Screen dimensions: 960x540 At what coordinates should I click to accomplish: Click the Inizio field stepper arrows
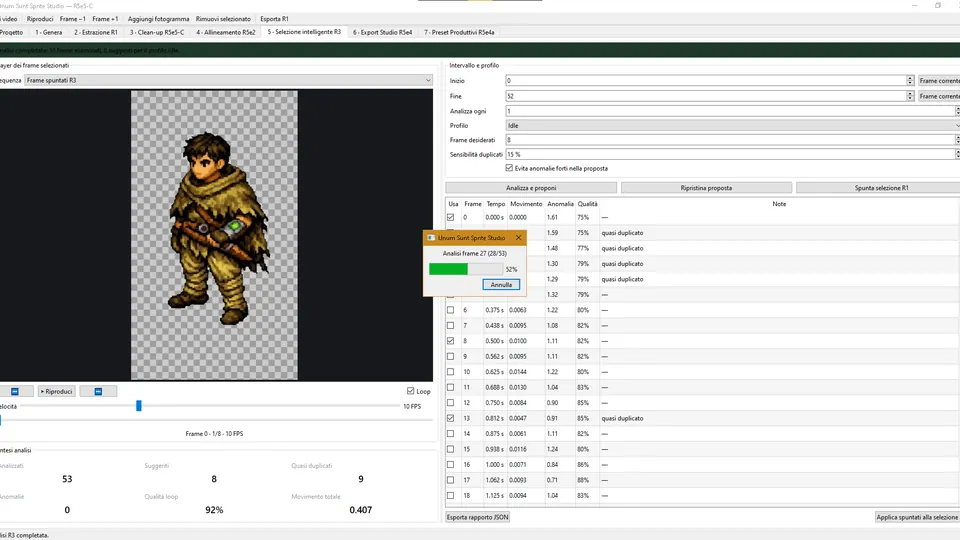click(x=910, y=80)
